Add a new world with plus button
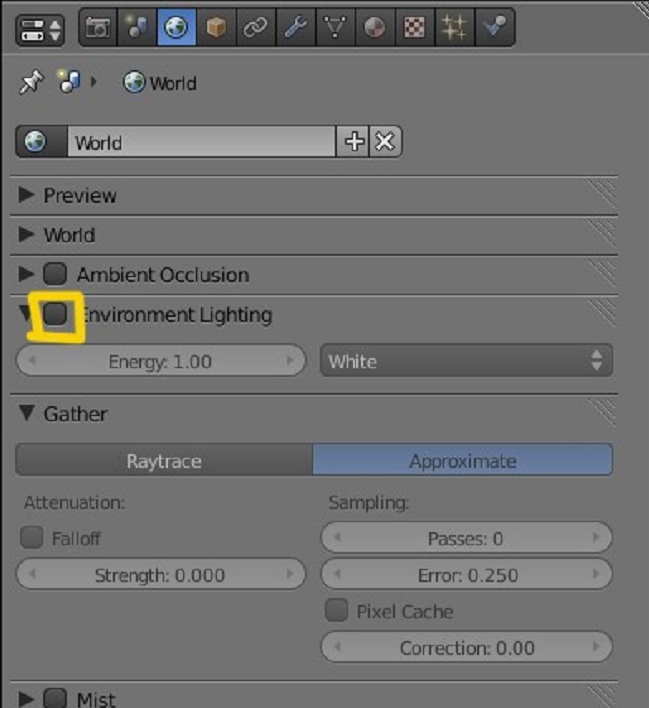Viewport: 649px width, 708px height. click(354, 142)
